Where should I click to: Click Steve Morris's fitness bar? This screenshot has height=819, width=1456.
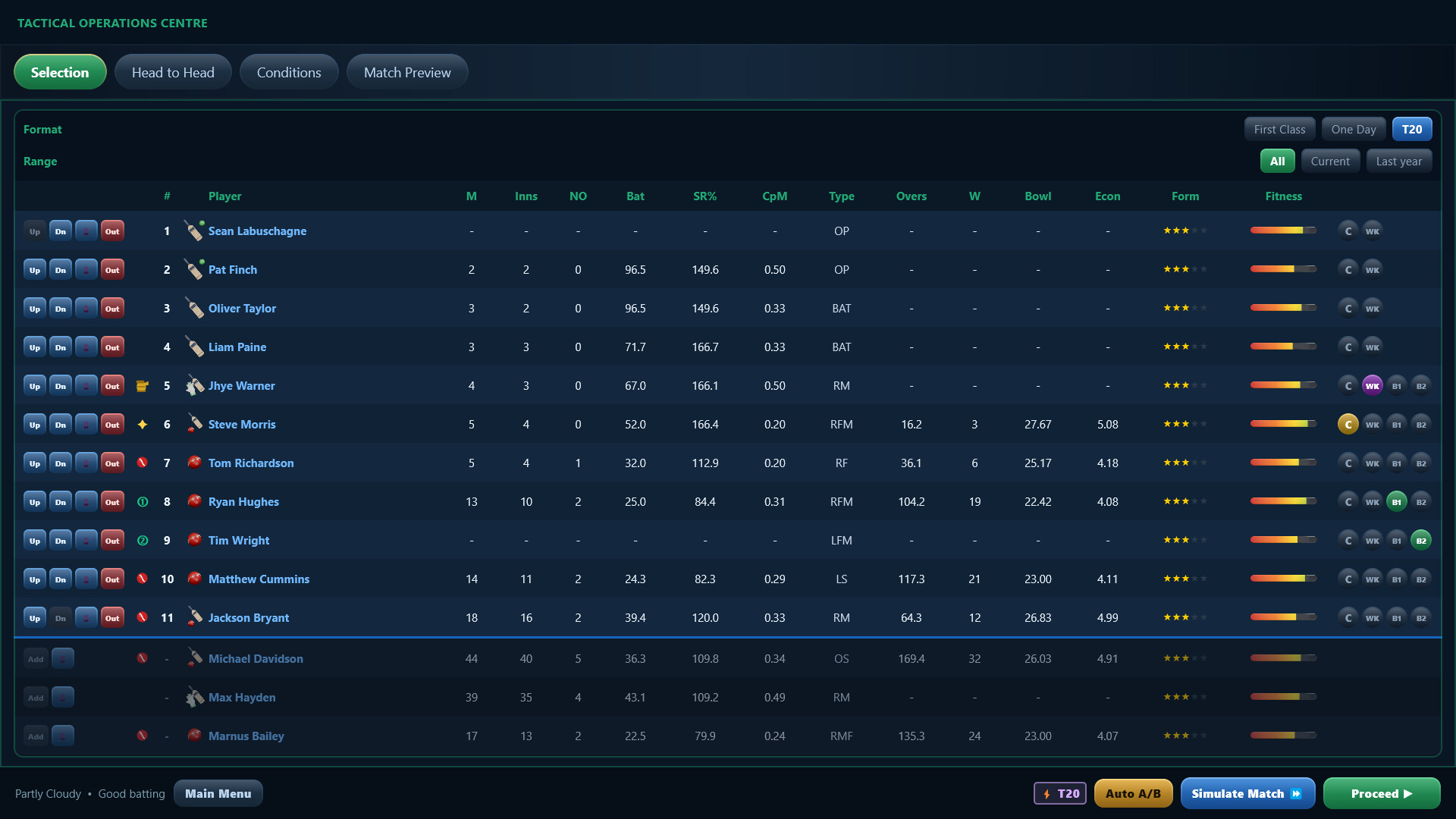pyautogui.click(x=1283, y=424)
